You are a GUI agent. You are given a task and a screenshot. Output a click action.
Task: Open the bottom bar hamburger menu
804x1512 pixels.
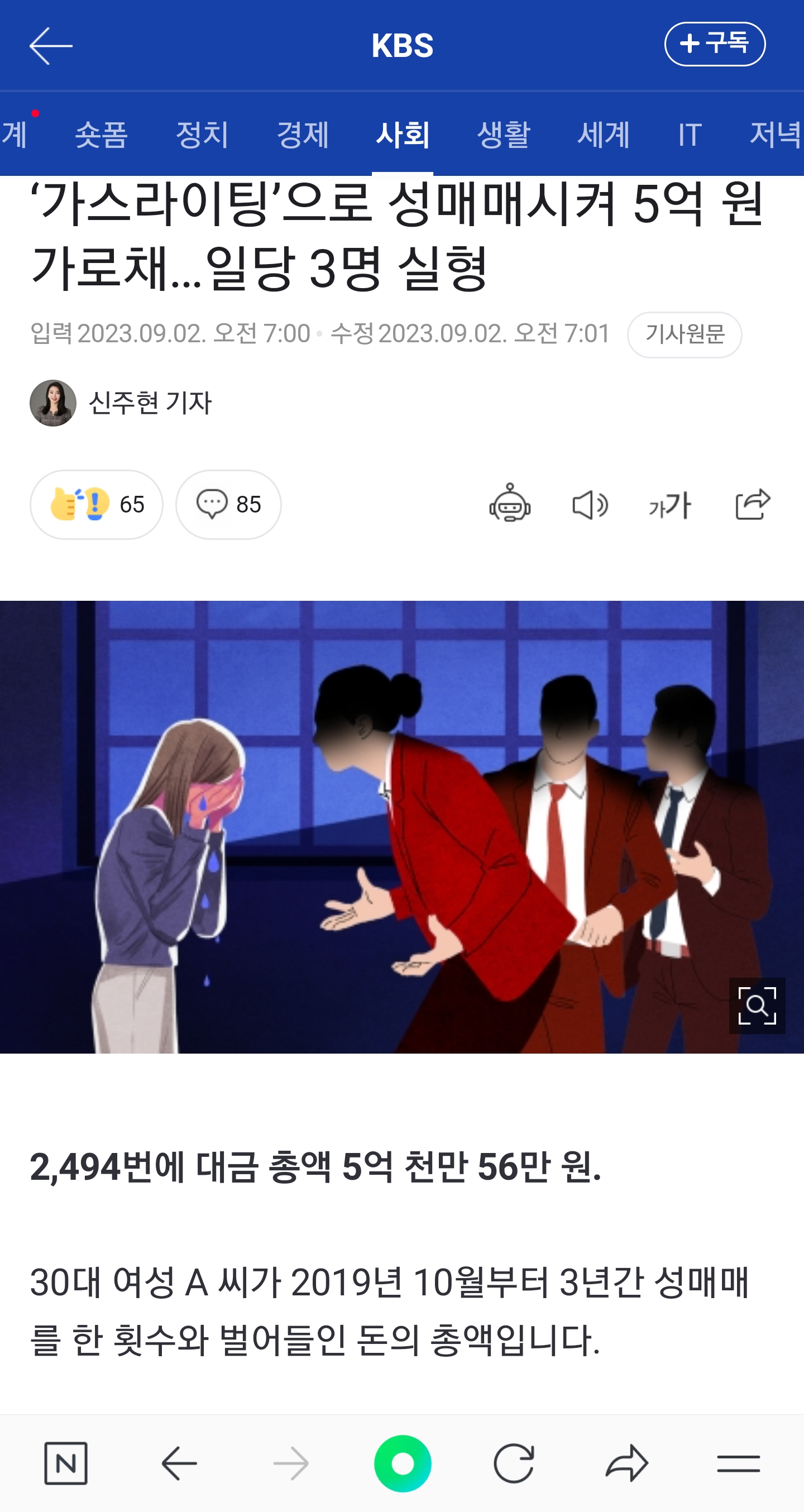point(738,1463)
